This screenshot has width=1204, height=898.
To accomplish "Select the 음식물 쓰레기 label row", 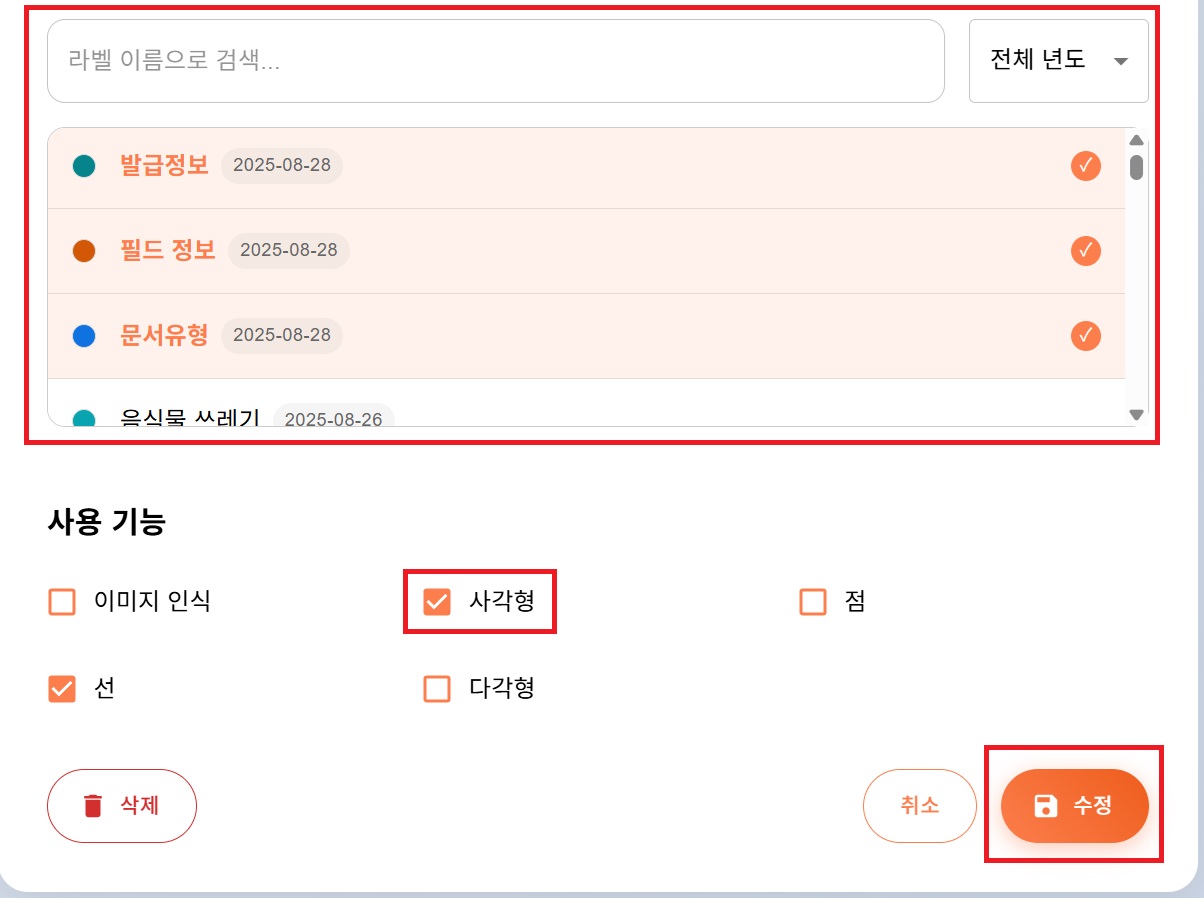I will pyautogui.click(x=587, y=403).
